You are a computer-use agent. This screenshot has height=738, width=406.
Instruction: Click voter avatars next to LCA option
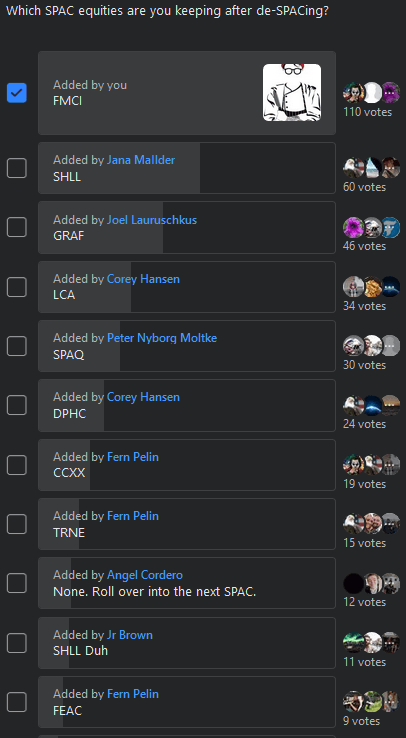(x=371, y=287)
